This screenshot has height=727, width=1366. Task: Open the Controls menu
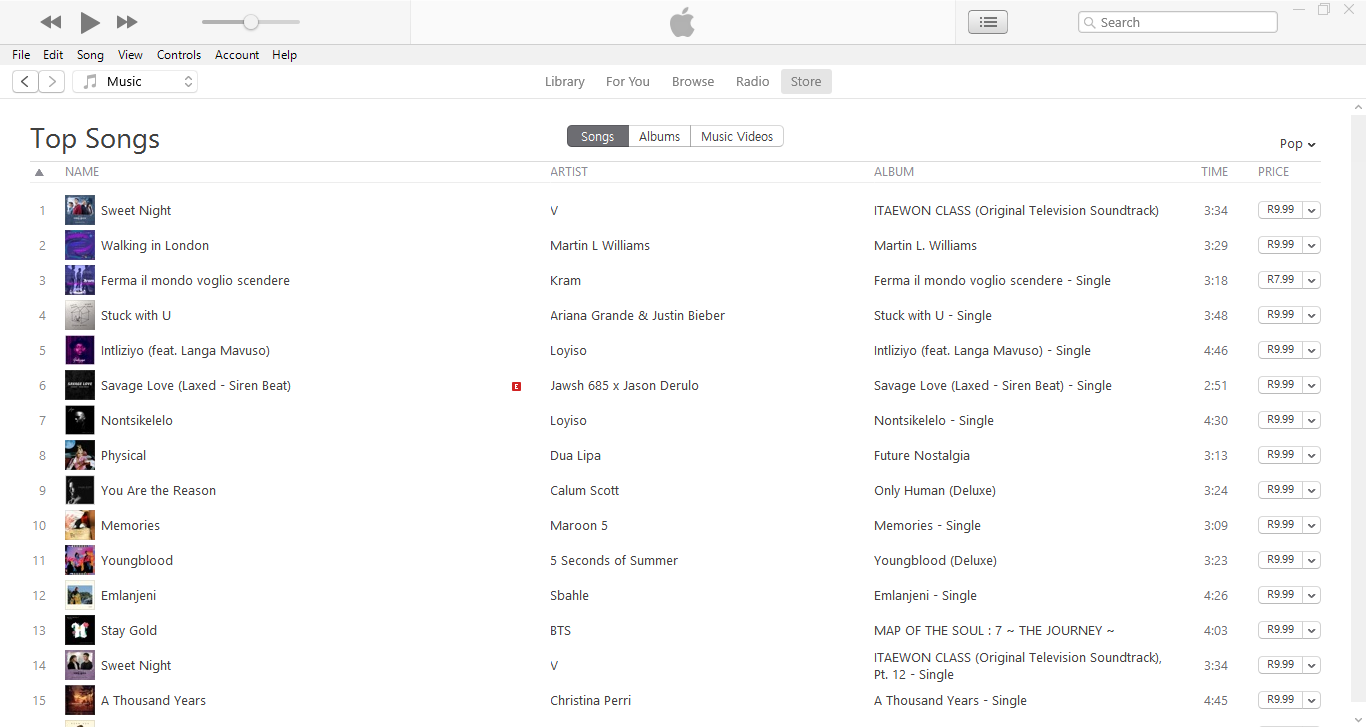[179, 55]
